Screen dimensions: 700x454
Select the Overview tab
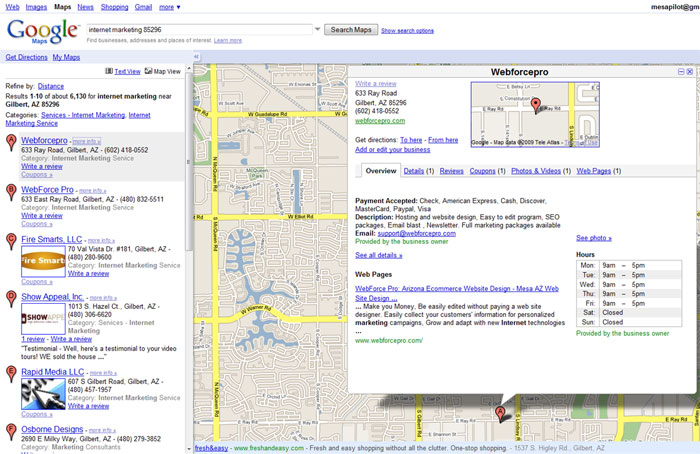pyautogui.click(x=381, y=171)
